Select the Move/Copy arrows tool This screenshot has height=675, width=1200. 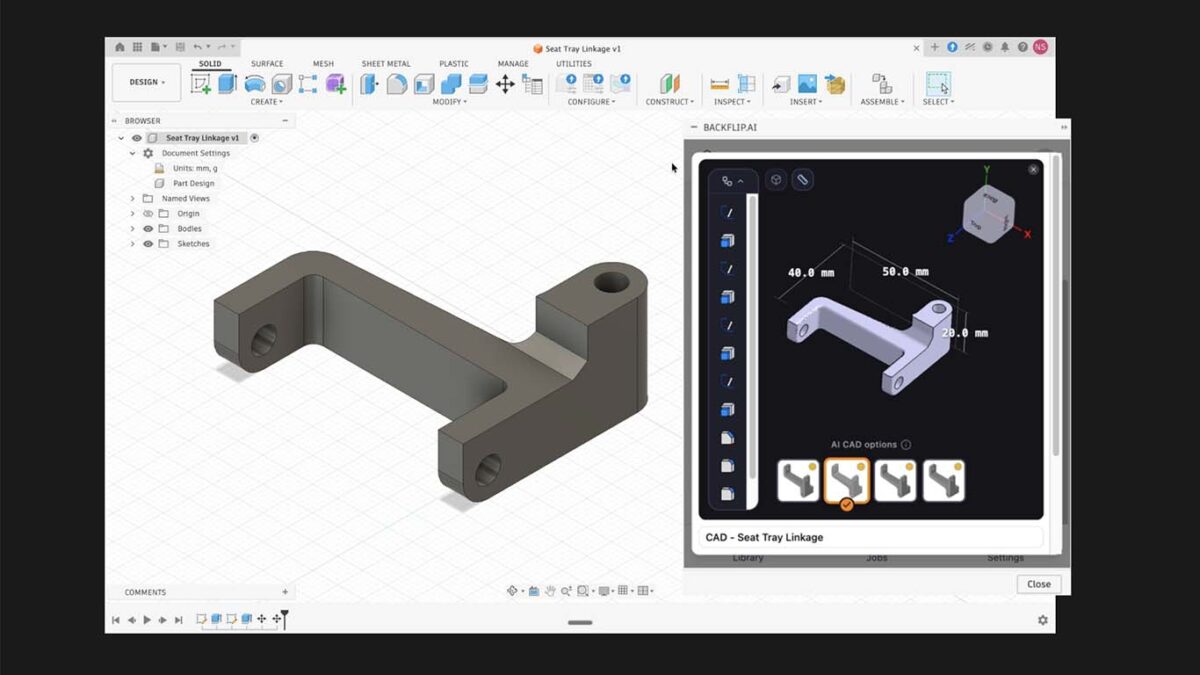[505, 84]
